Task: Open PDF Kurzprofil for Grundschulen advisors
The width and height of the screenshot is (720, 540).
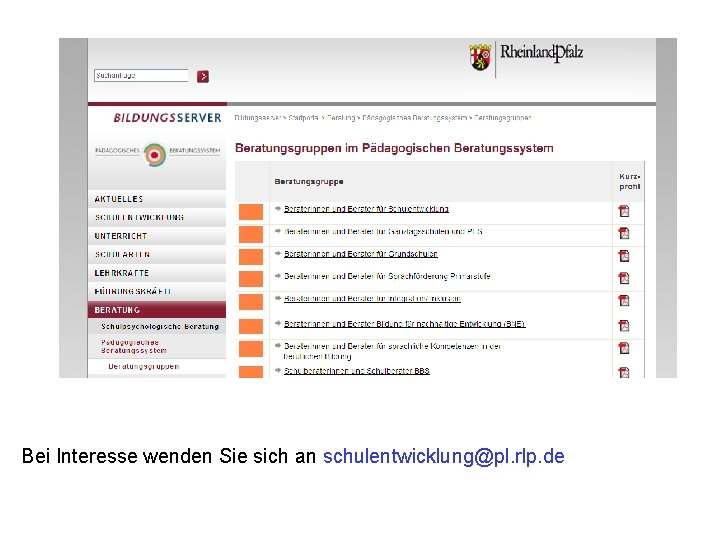Action: pyautogui.click(x=624, y=256)
